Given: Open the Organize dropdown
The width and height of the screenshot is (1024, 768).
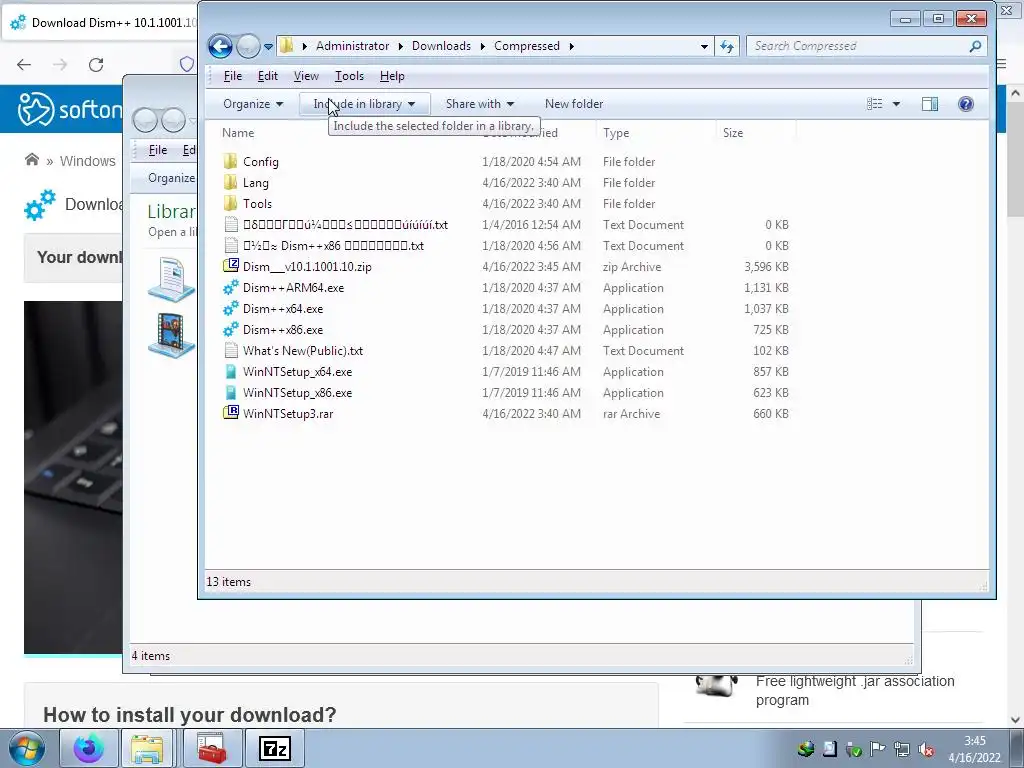Looking at the screenshot, I should [253, 104].
